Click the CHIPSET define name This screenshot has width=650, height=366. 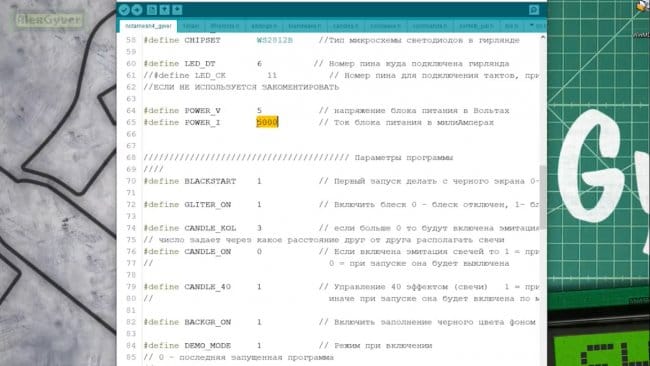tap(202, 40)
